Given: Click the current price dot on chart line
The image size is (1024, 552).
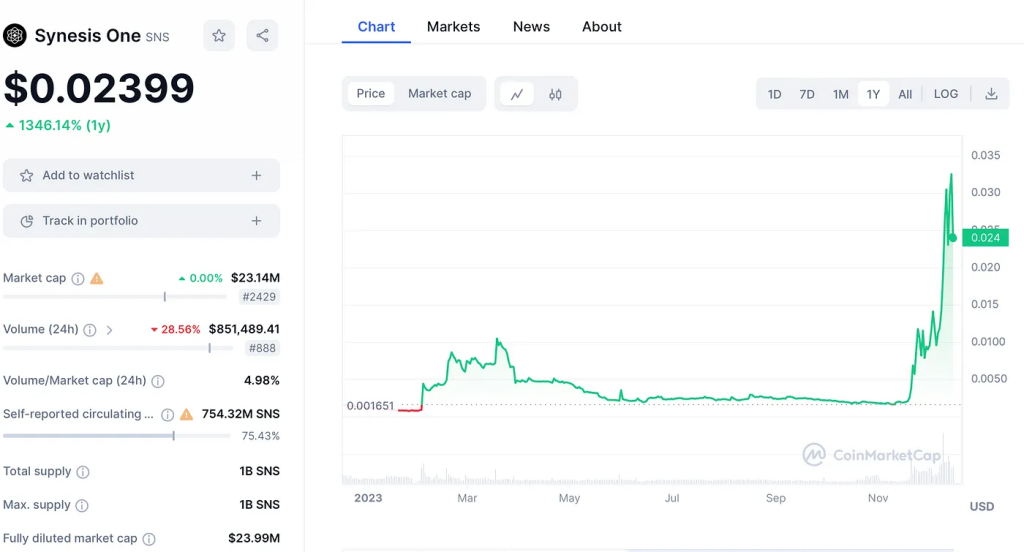Looking at the screenshot, I should click(953, 238).
